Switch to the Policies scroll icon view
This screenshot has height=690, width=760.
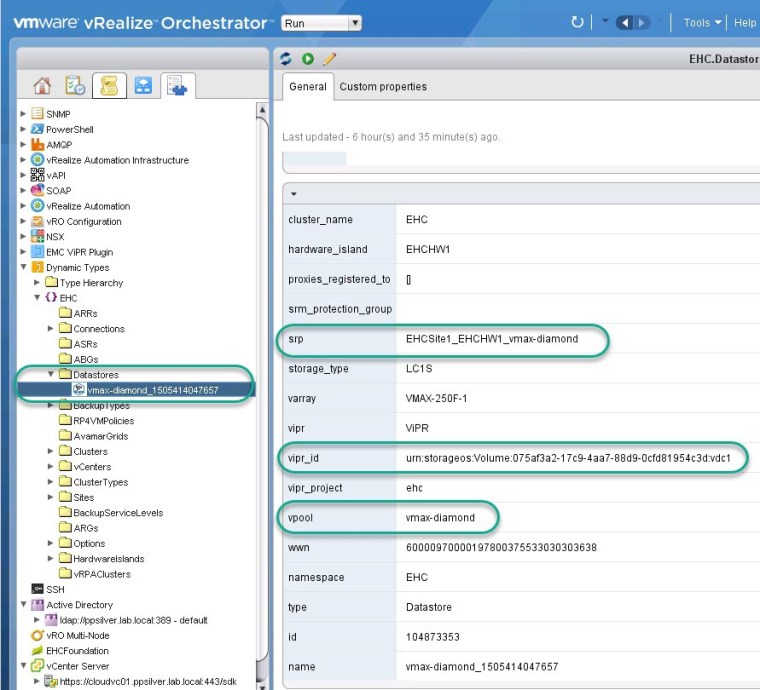click(109, 85)
